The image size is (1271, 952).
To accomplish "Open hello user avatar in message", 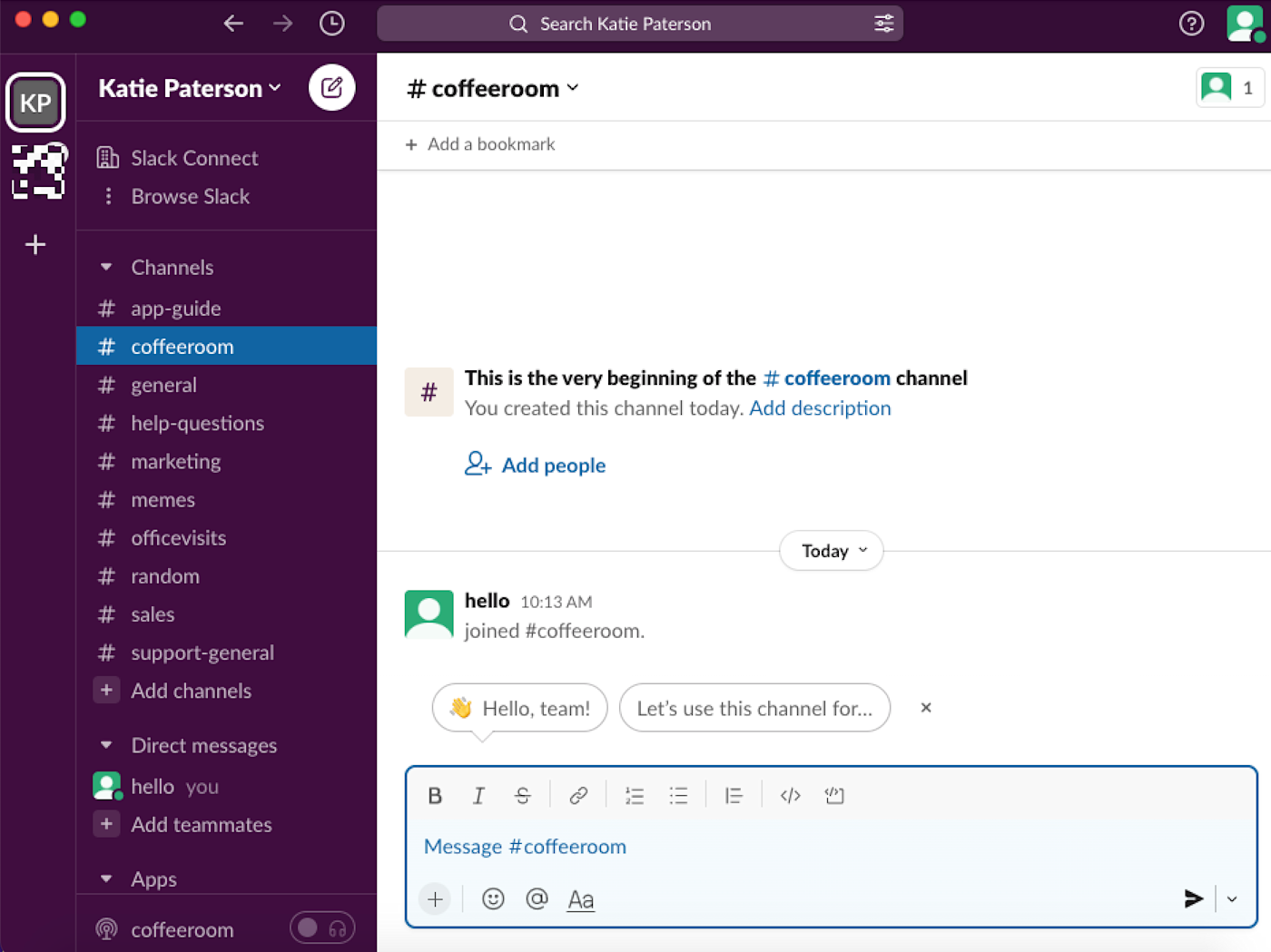I will pyautogui.click(x=429, y=614).
